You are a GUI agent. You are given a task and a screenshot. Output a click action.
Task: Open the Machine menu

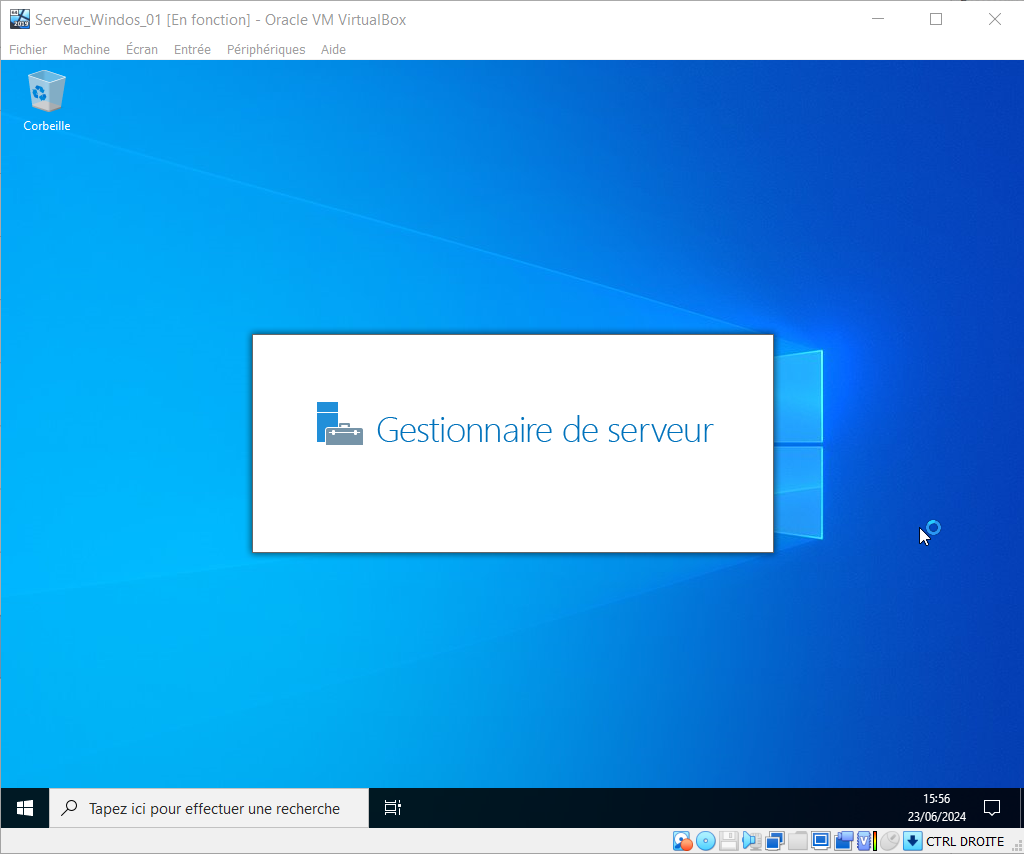point(86,49)
